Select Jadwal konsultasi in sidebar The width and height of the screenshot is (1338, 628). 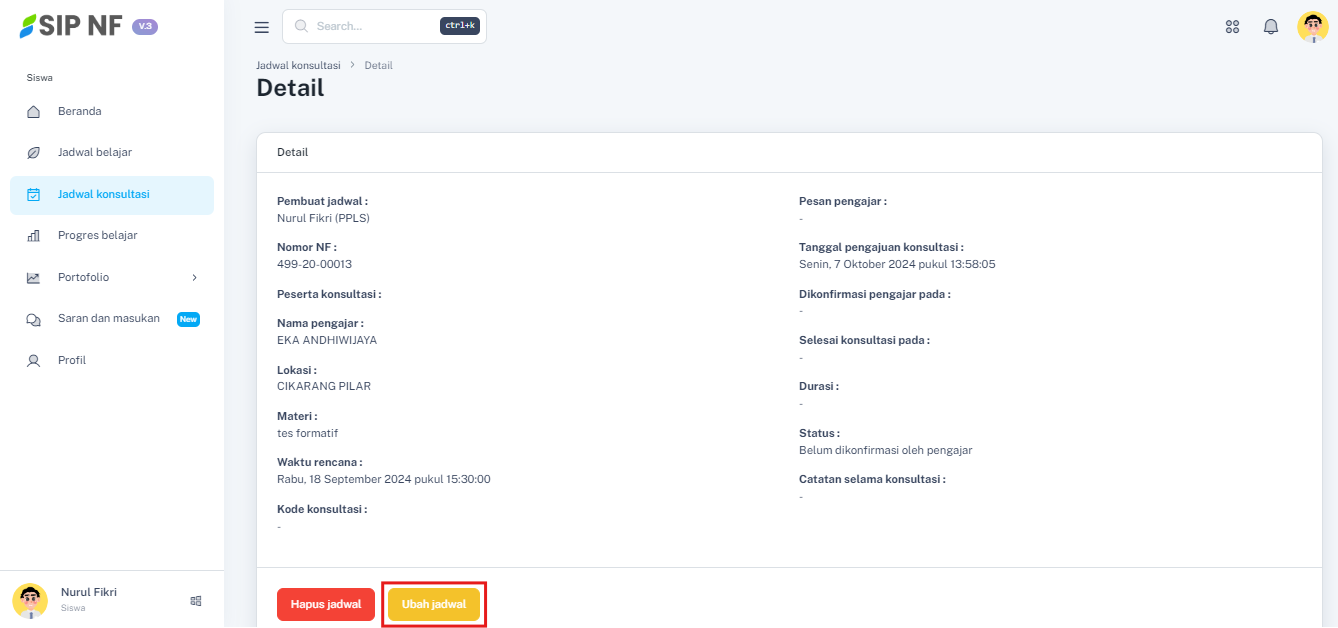(x=104, y=195)
